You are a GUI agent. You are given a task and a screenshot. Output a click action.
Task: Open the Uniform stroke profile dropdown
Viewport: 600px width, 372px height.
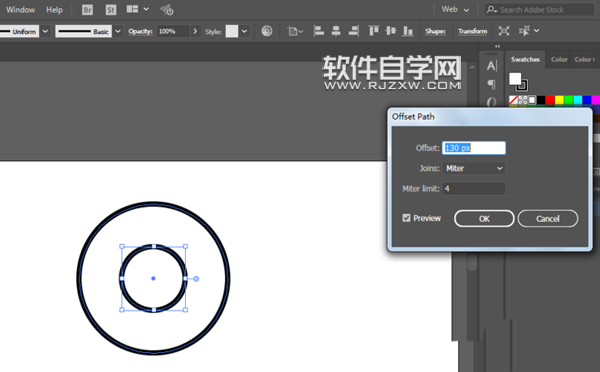click(45, 31)
